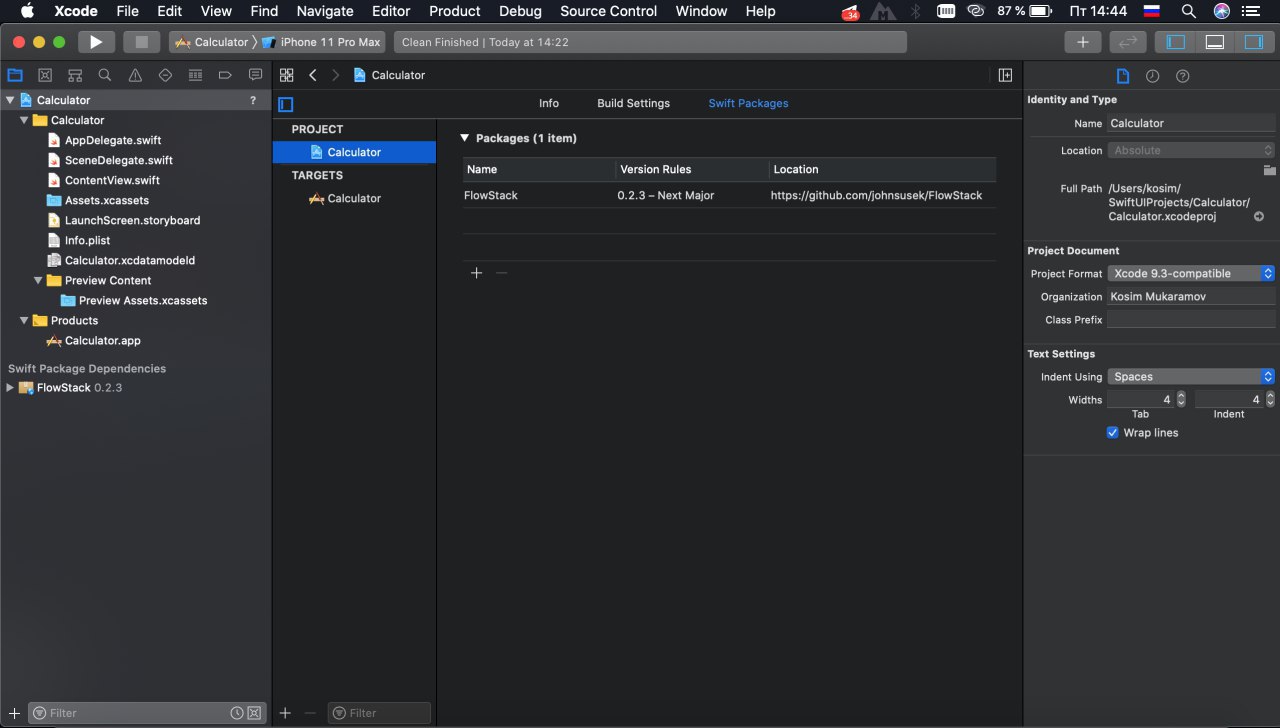
Task: Select Calculator under TARGETS
Action: pos(355,198)
